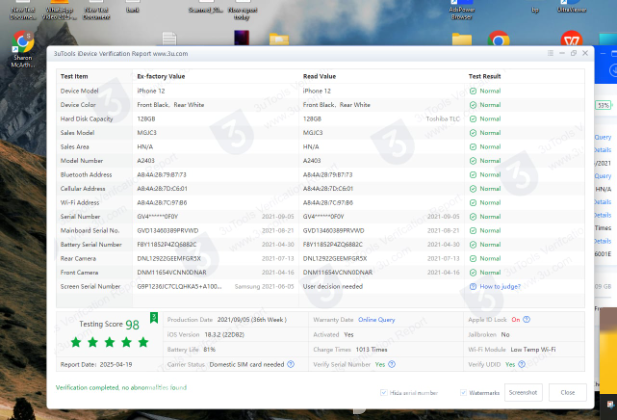
Task: Click Production Date 2021/09/05 value
Action: click(x=252, y=320)
